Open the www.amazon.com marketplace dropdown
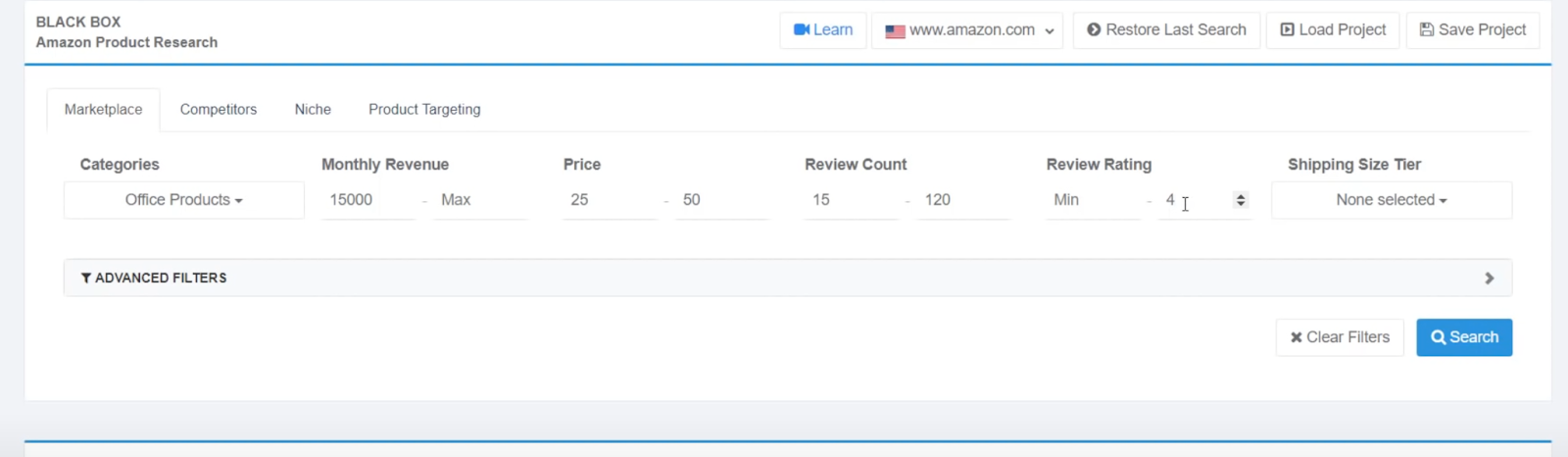The width and height of the screenshot is (1568, 457). [967, 30]
